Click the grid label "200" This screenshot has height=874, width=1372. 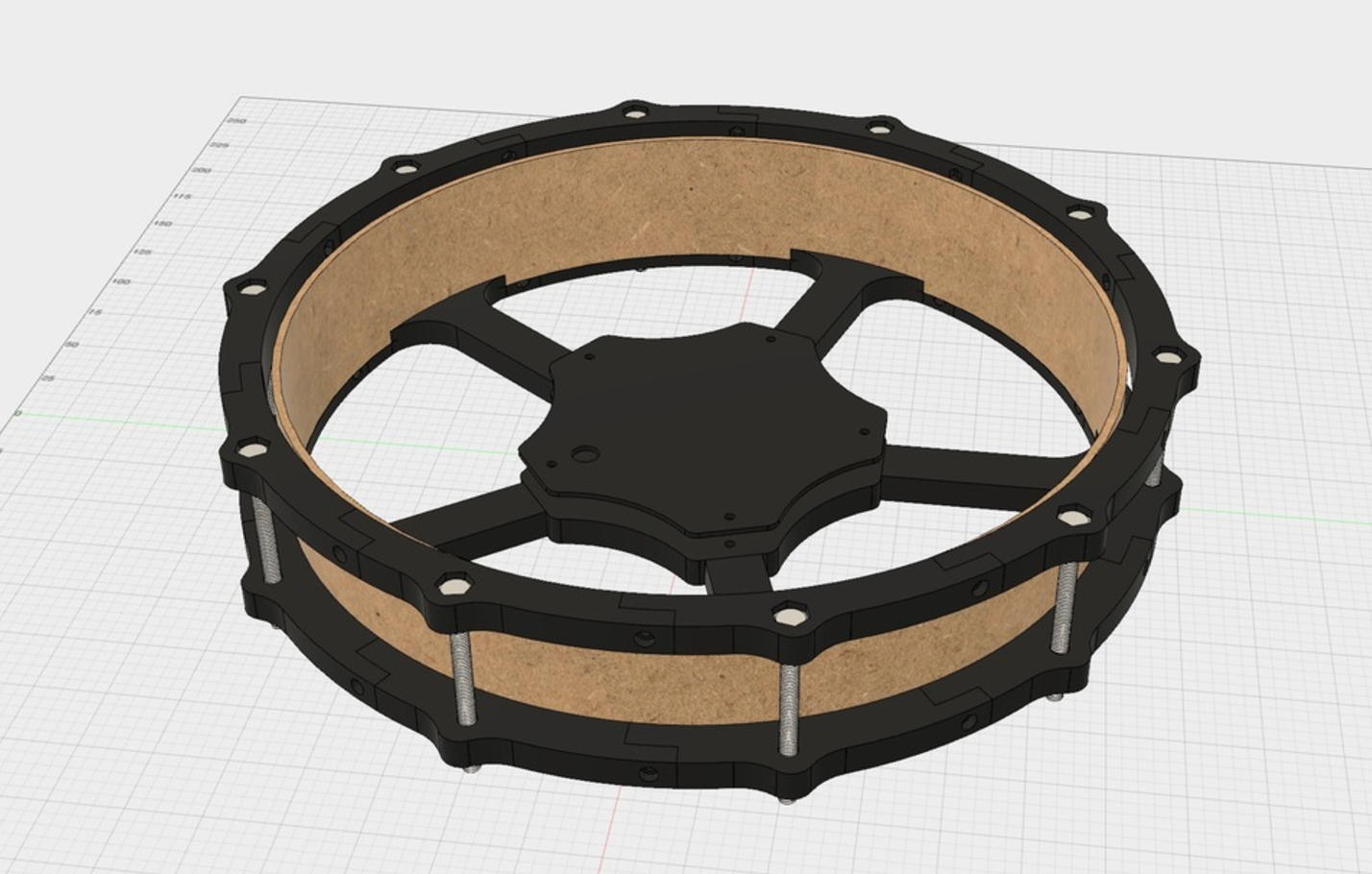[201, 170]
